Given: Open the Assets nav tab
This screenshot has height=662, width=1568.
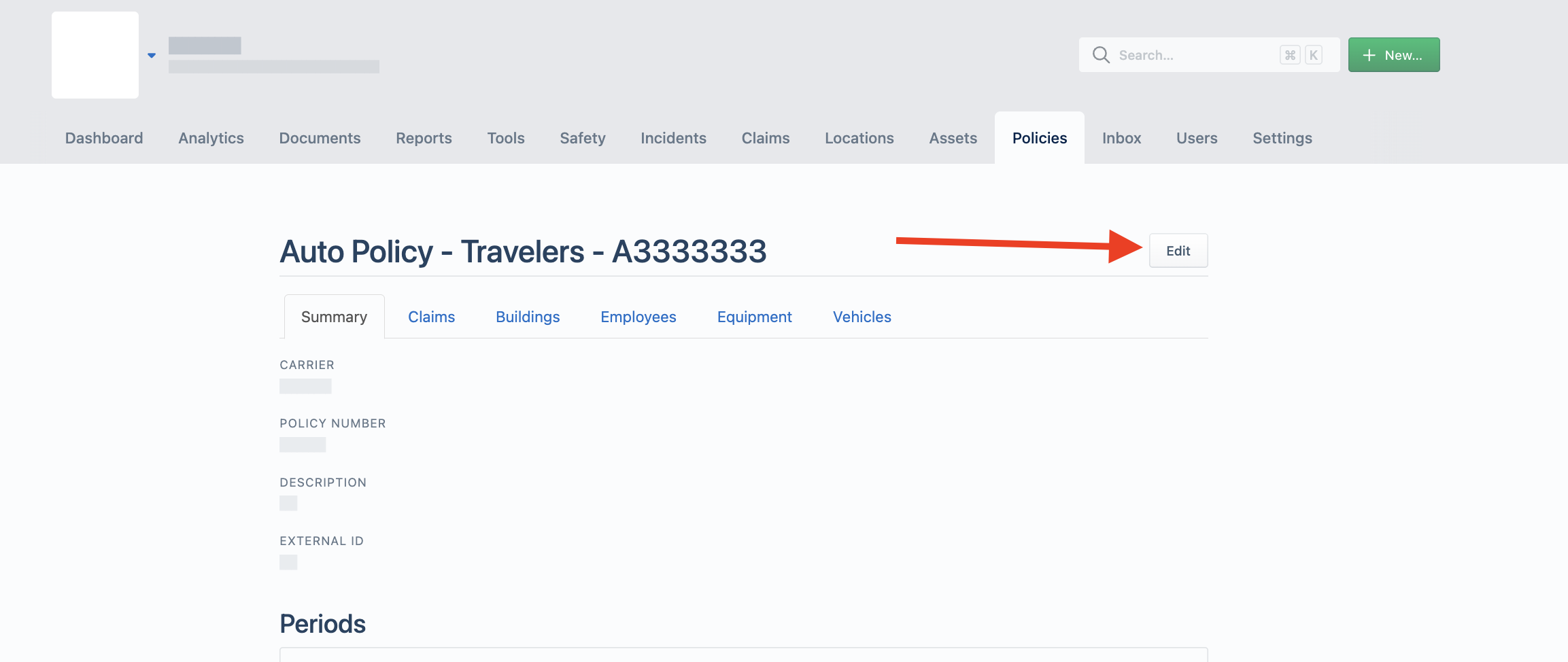Looking at the screenshot, I should [x=953, y=138].
